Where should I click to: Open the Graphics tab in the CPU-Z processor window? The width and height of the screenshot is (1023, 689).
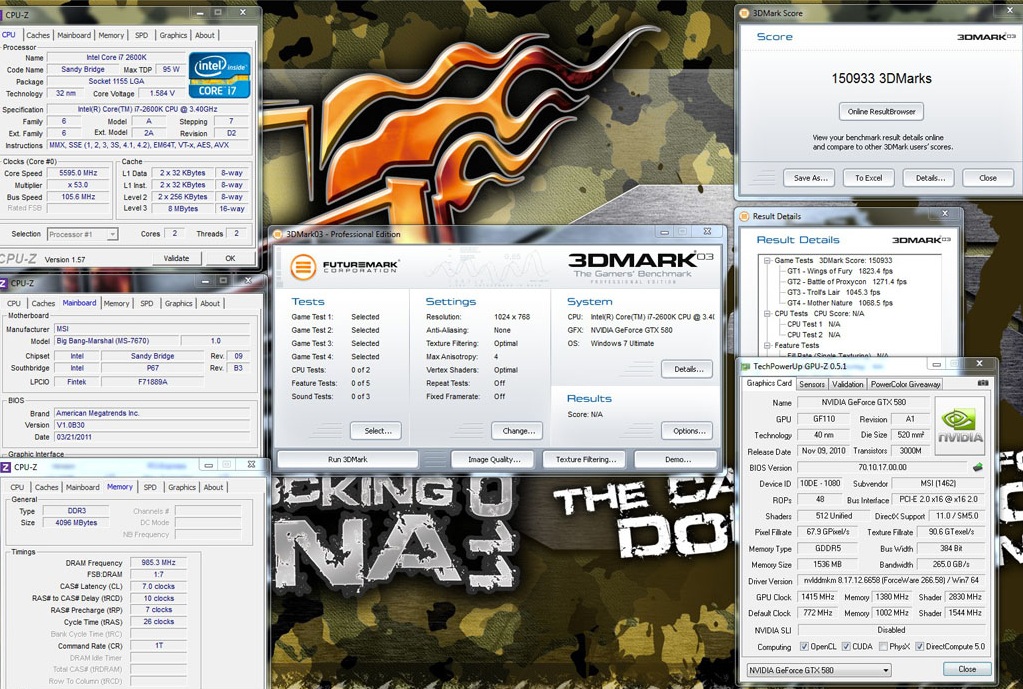click(173, 35)
